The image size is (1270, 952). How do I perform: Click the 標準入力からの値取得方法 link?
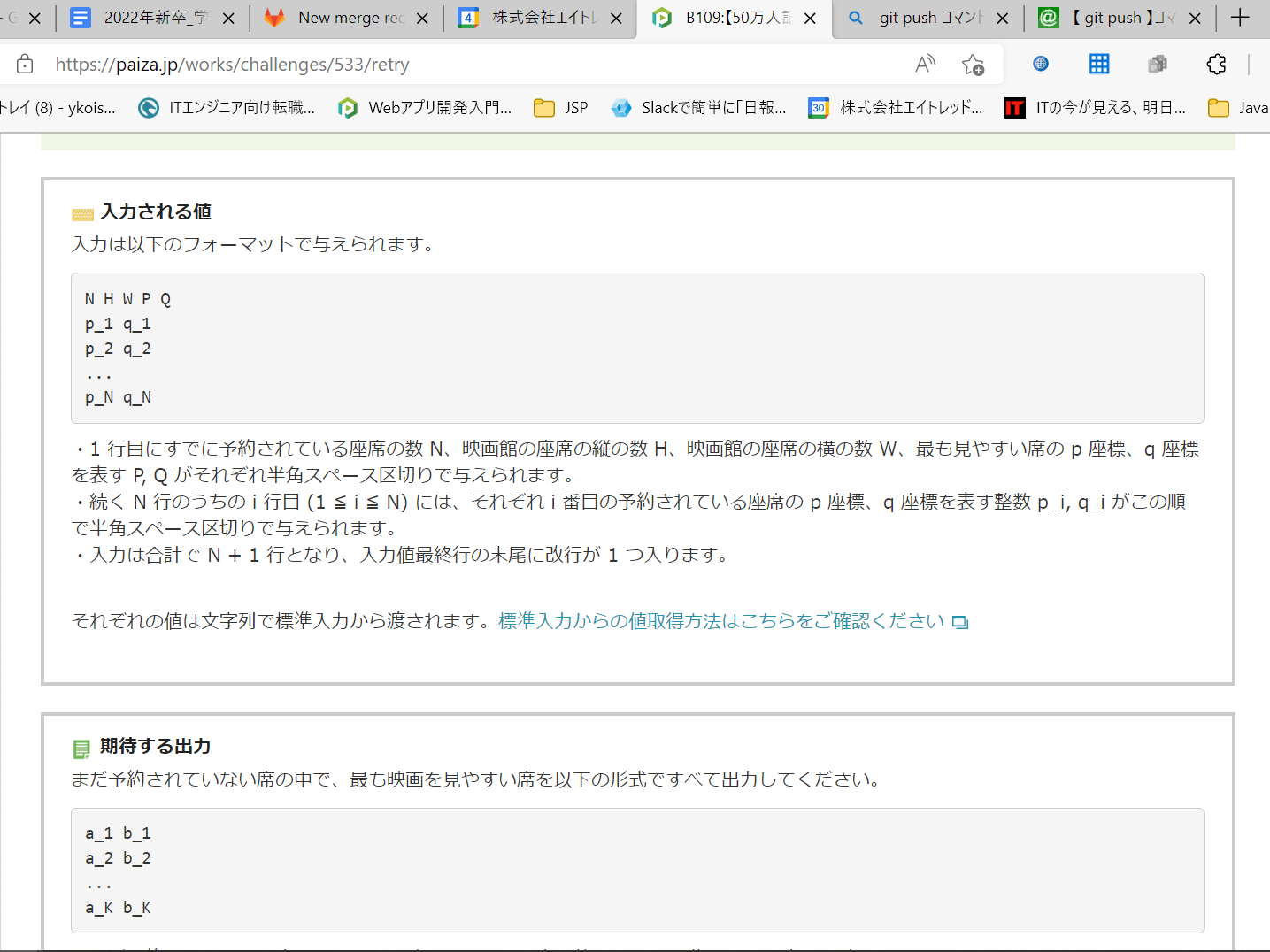pyautogui.click(x=721, y=621)
